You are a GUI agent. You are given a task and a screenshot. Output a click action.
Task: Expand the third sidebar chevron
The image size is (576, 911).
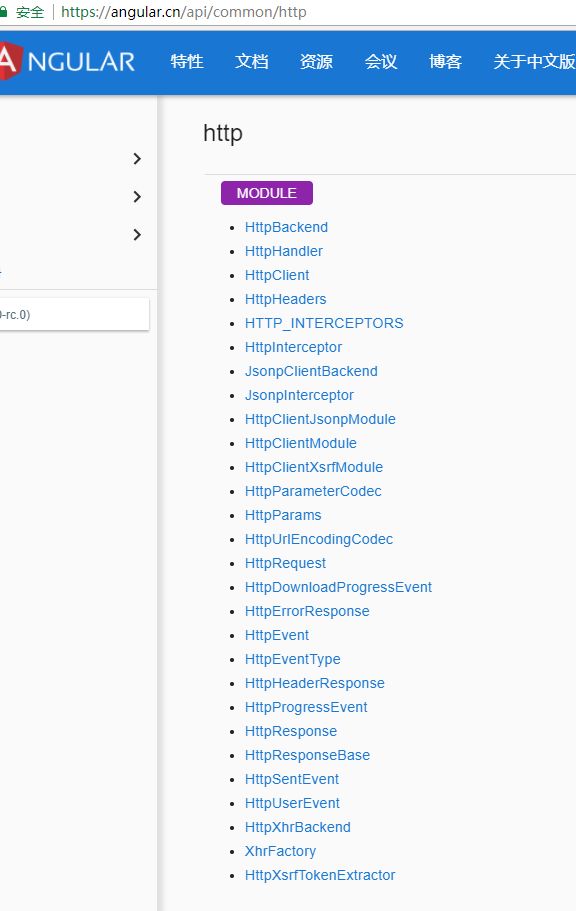point(137,235)
